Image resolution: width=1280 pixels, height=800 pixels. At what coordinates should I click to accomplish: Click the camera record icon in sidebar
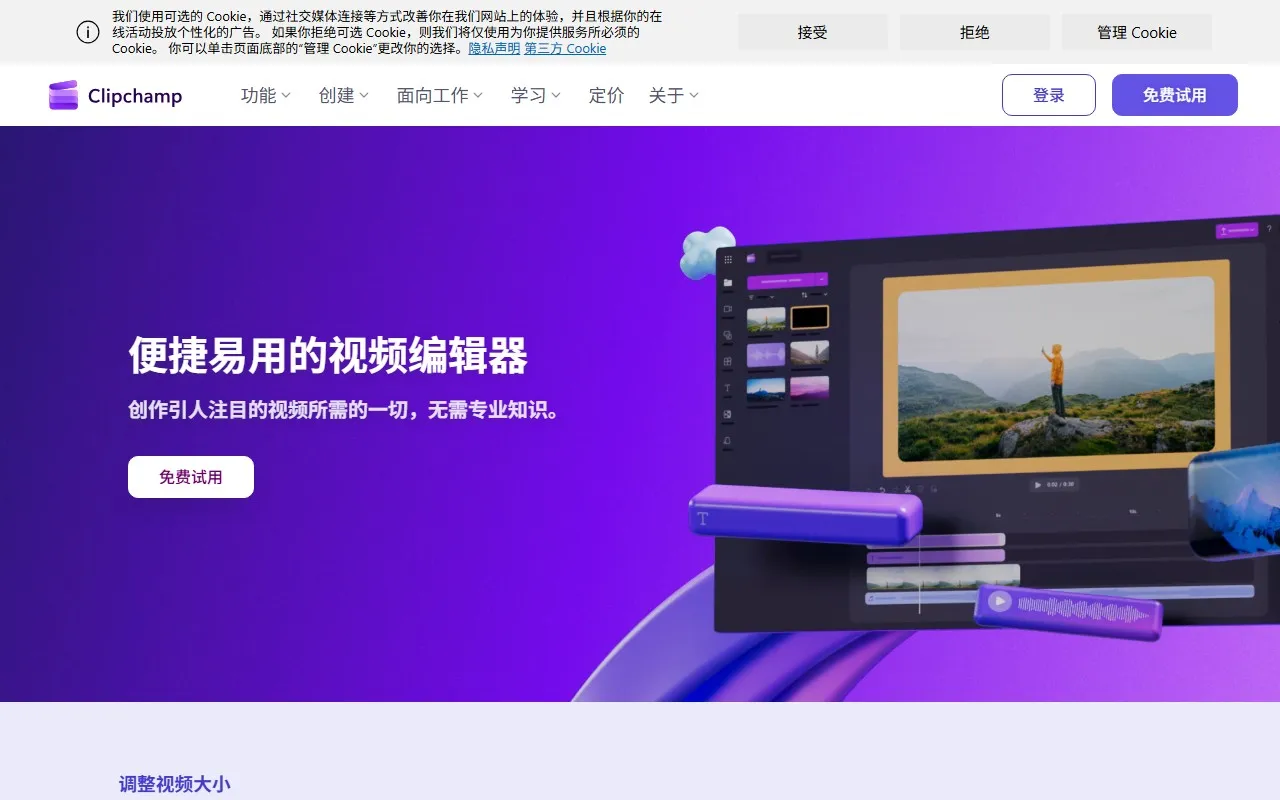tap(727, 309)
